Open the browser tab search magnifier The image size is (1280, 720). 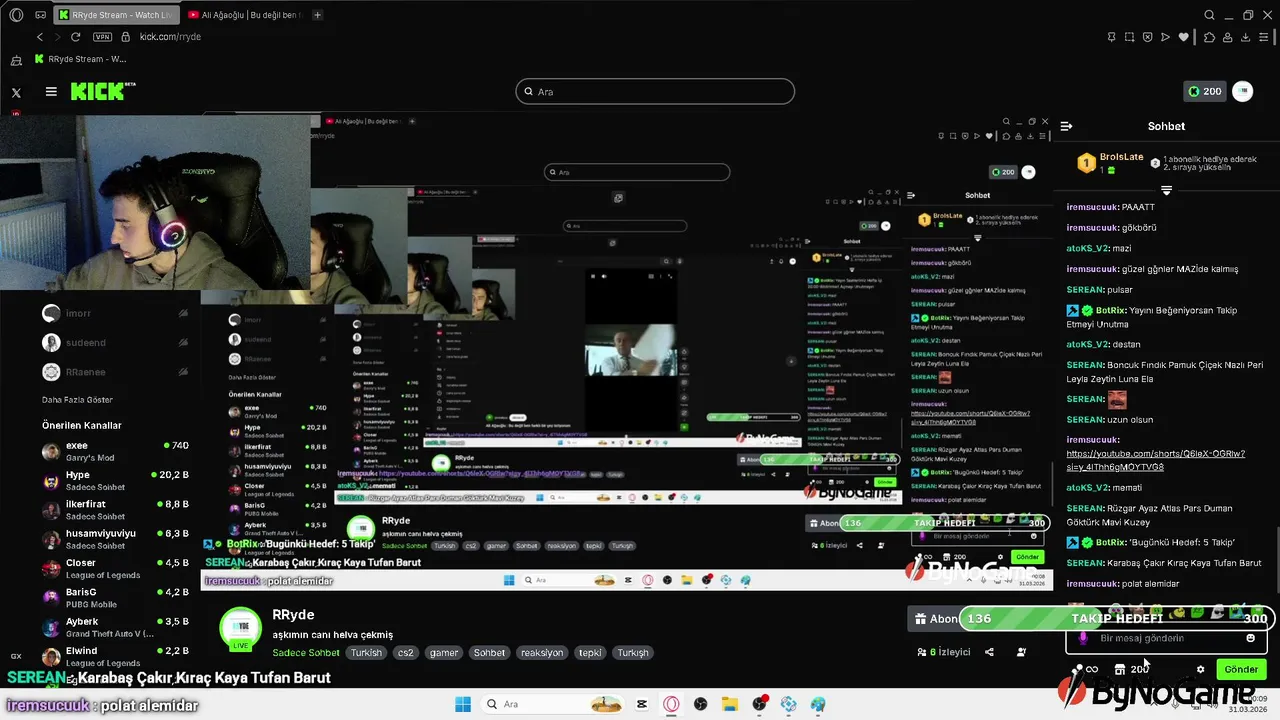(1209, 15)
